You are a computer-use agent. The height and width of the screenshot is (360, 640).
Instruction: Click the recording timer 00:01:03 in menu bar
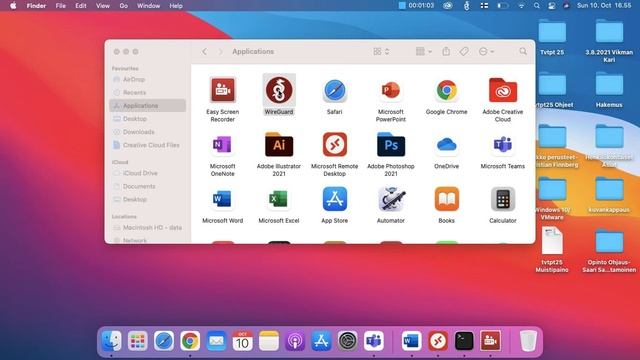(416, 6)
